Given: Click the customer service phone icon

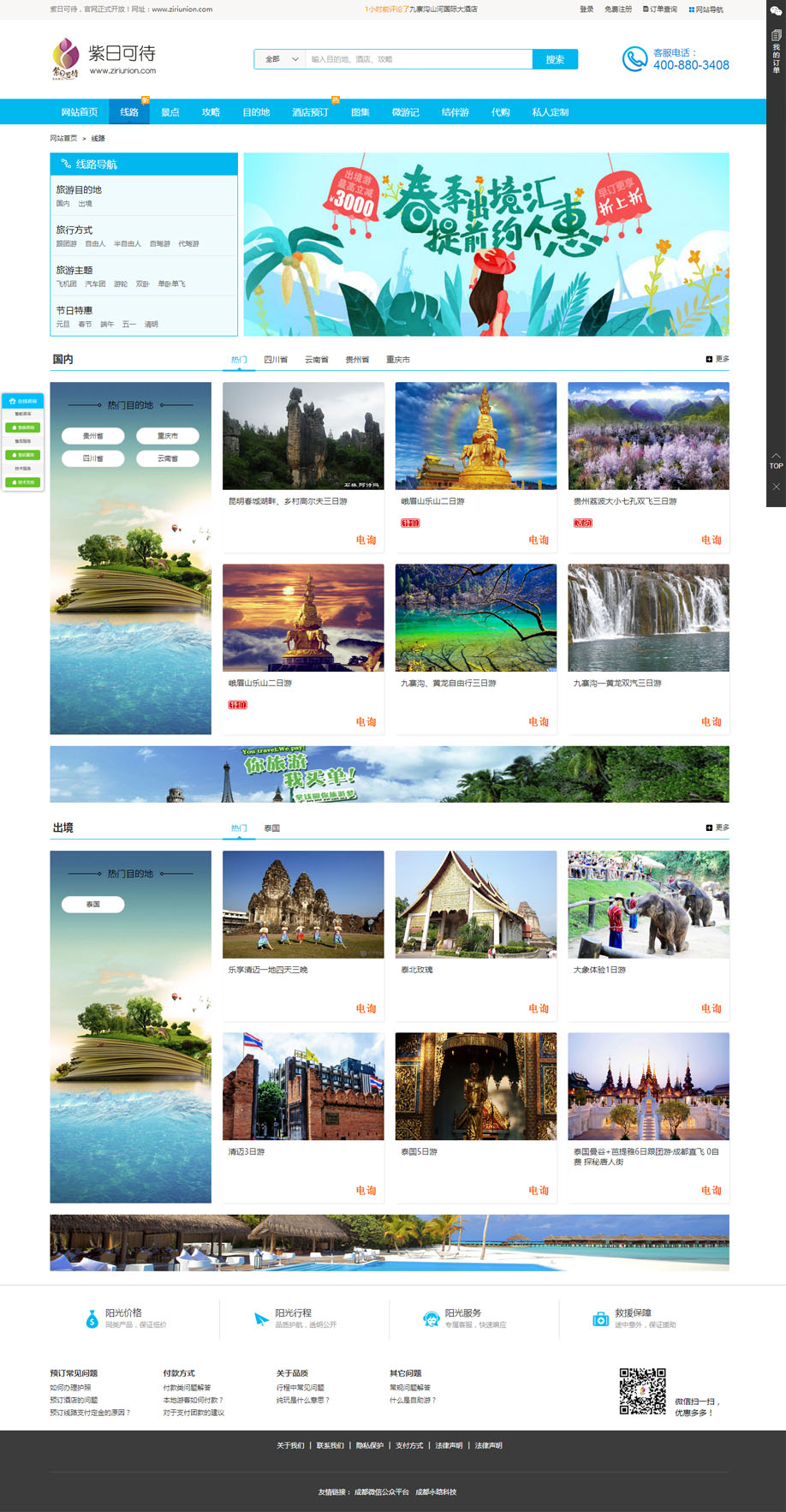Looking at the screenshot, I should (634, 59).
